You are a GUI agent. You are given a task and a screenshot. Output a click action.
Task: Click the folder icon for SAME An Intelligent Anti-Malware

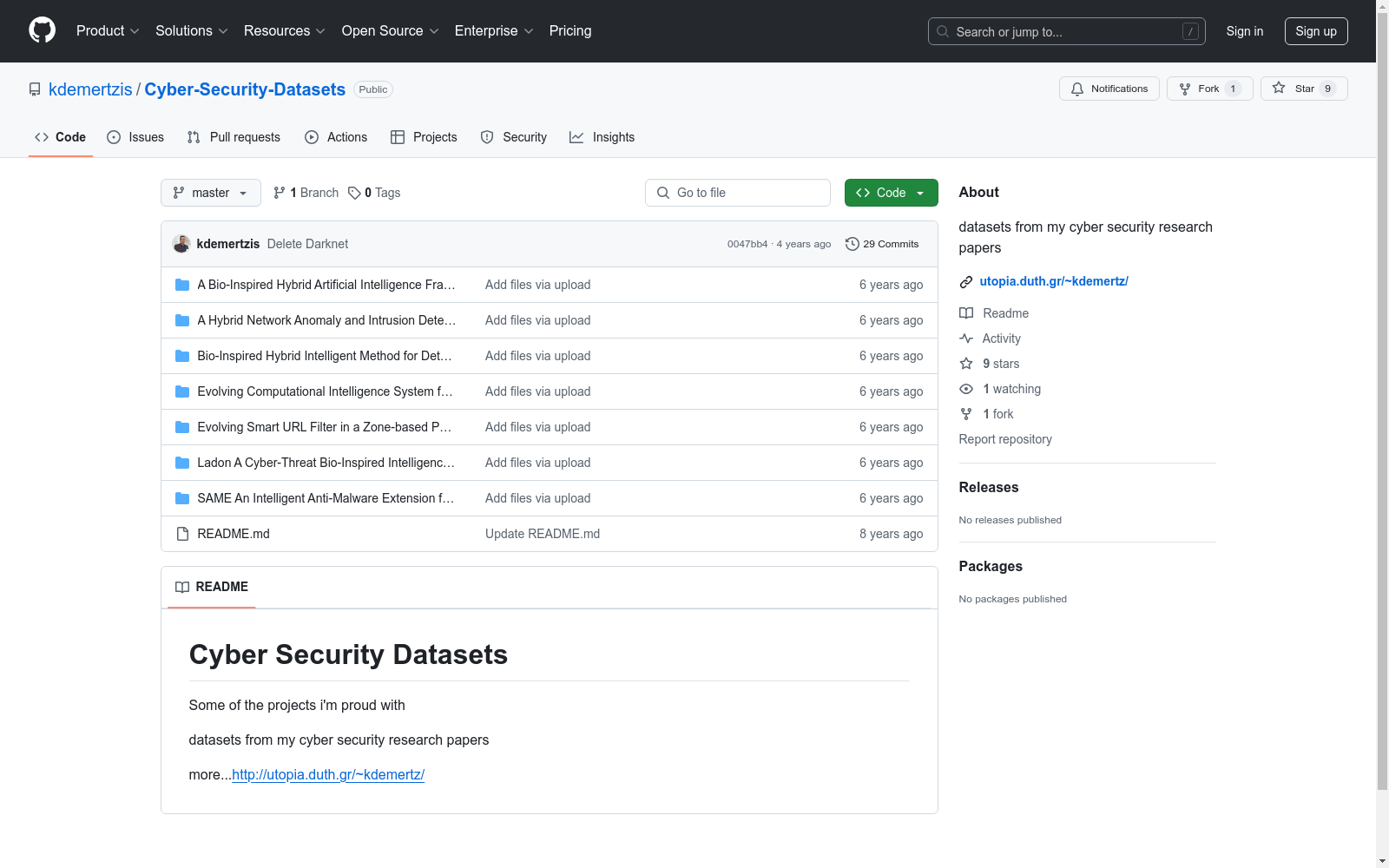pyautogui.click(x=182, y=498)
